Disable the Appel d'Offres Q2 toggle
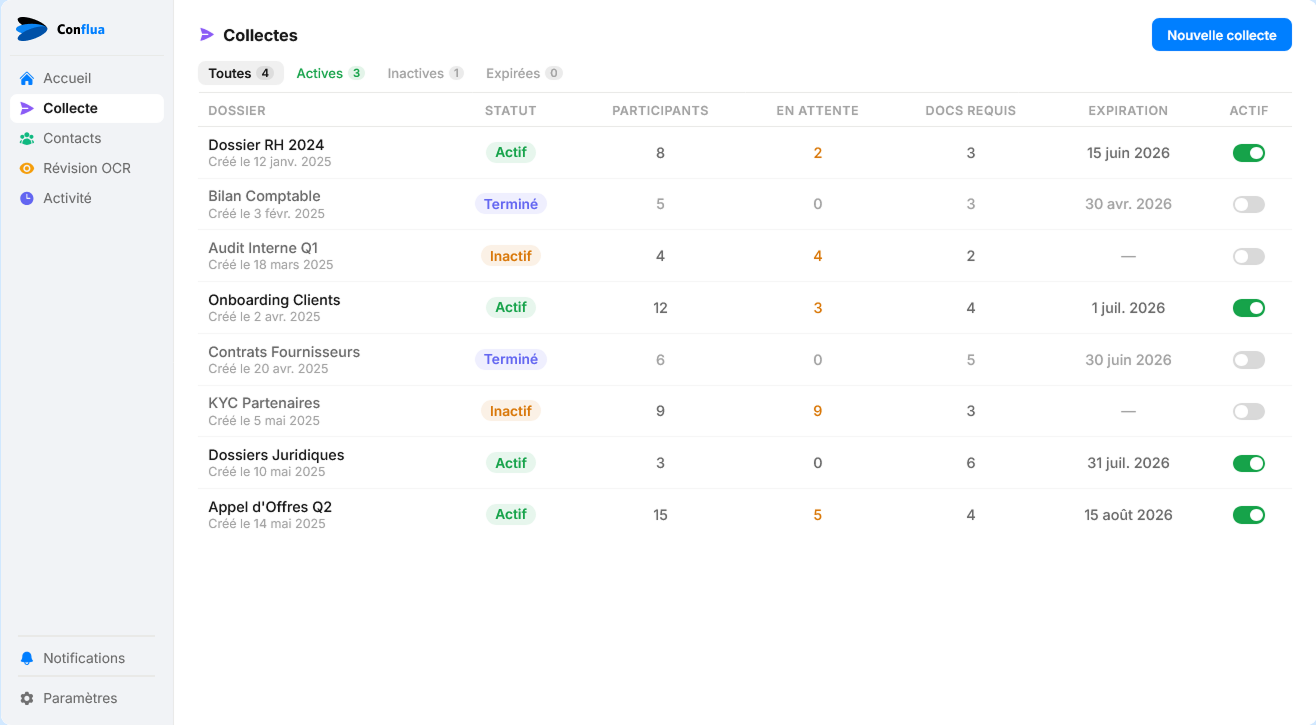Image resolution: width=1316 pixels, height=725 pixels. (1249, 515)
